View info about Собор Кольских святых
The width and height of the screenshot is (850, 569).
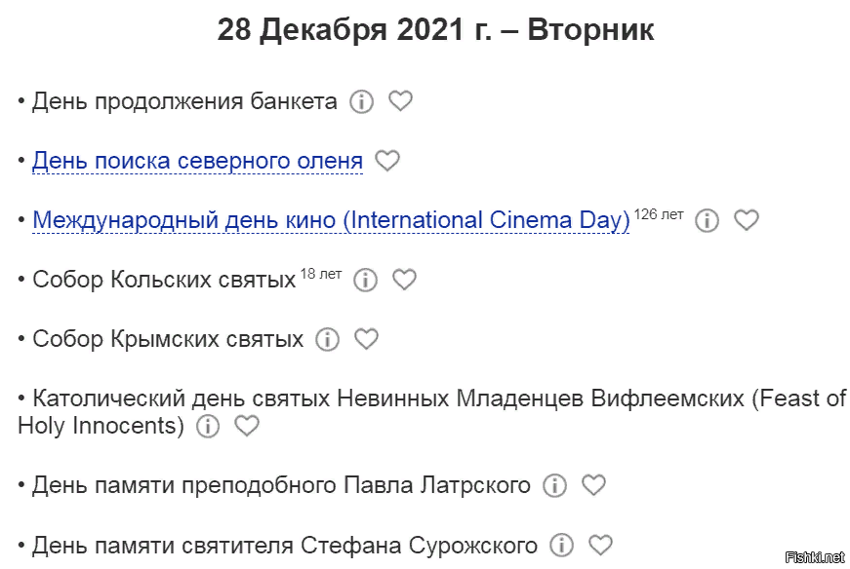[x=366, y=280]
